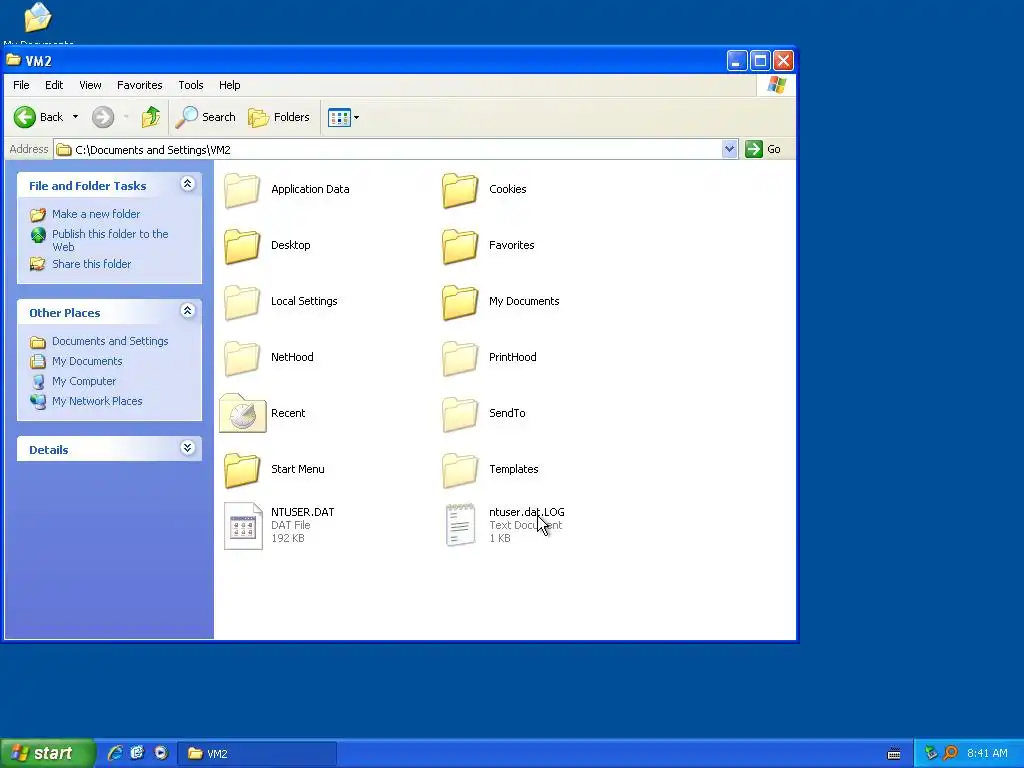Viewport: 1024px width, 768px height.
Task: Click the Go button
Action: pos(763,150)
